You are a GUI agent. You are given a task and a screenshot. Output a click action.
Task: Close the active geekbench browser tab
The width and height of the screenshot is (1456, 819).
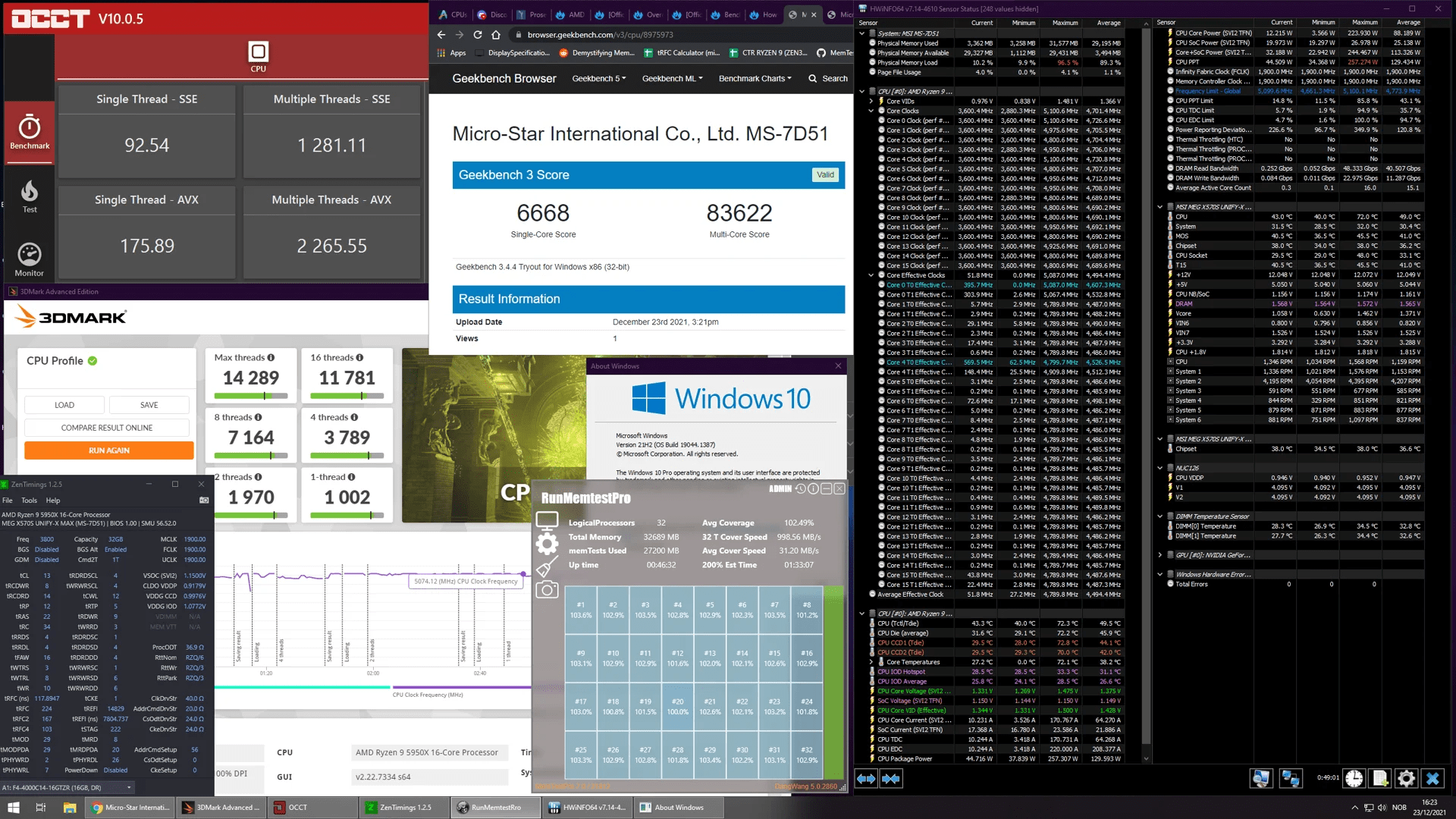[x=814, y=14]
